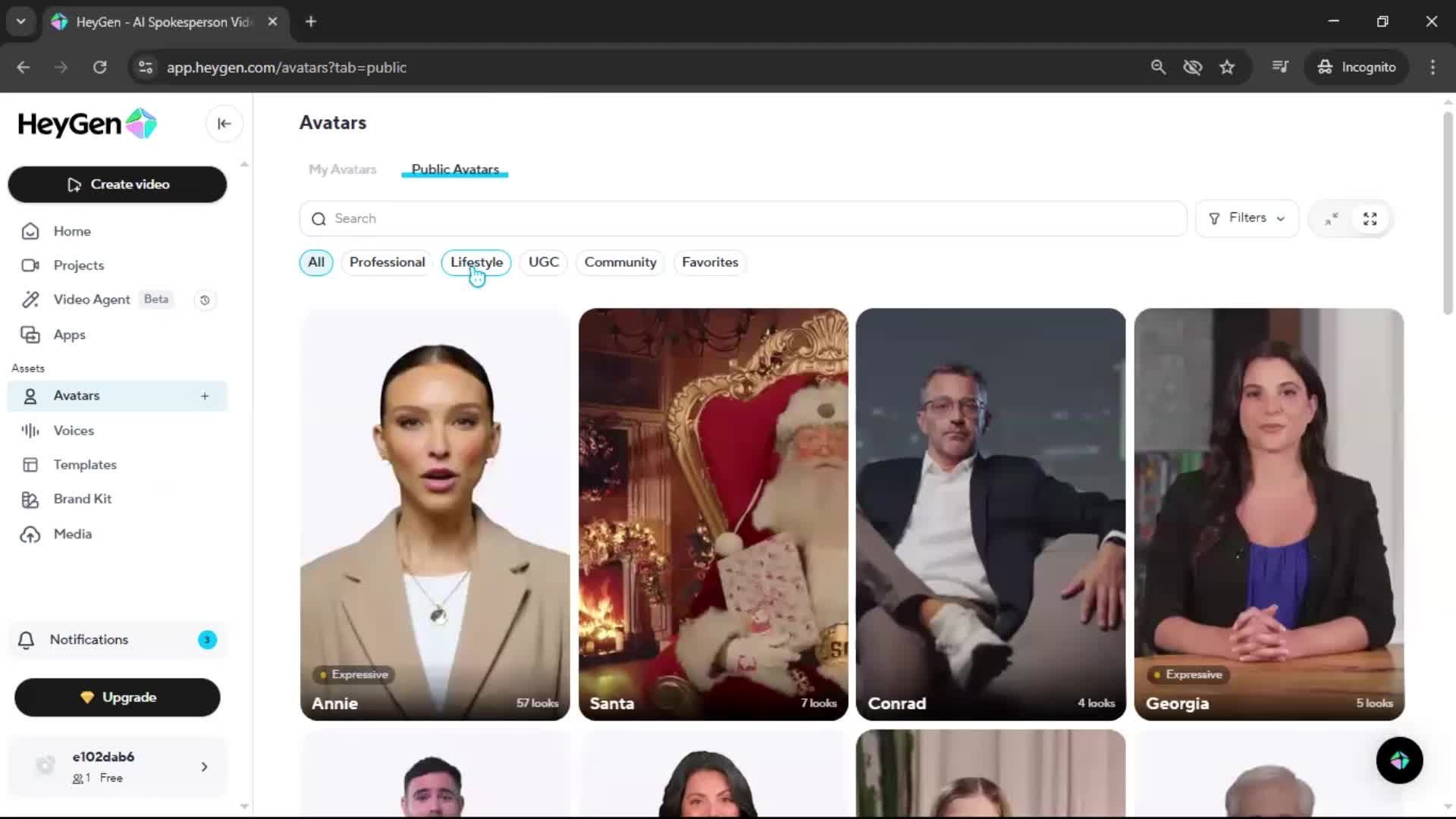
Task: Open Chrome tab search dropdown
Action: coord(20,21)
